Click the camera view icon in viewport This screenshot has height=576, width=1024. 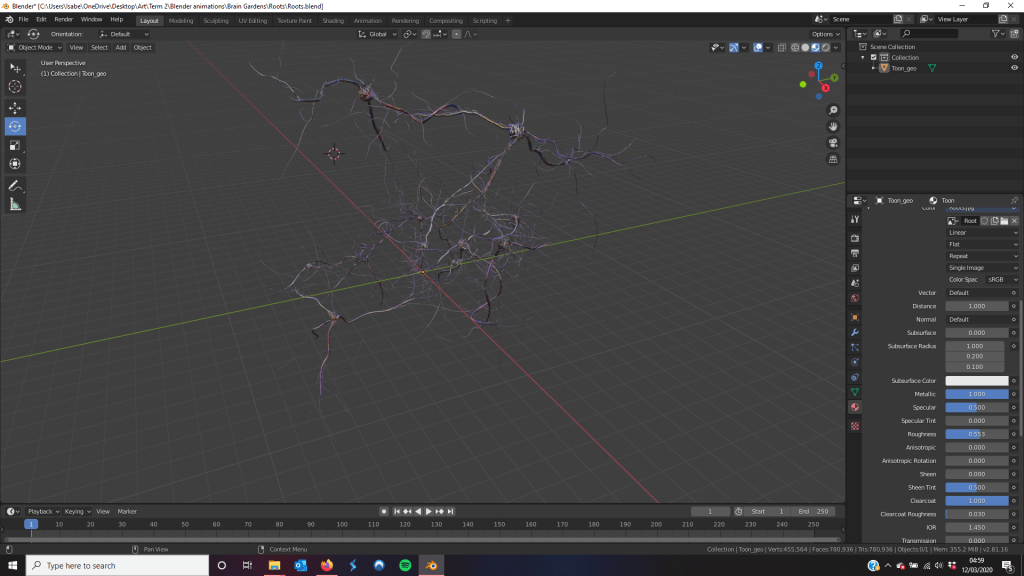tap(833, 143)
